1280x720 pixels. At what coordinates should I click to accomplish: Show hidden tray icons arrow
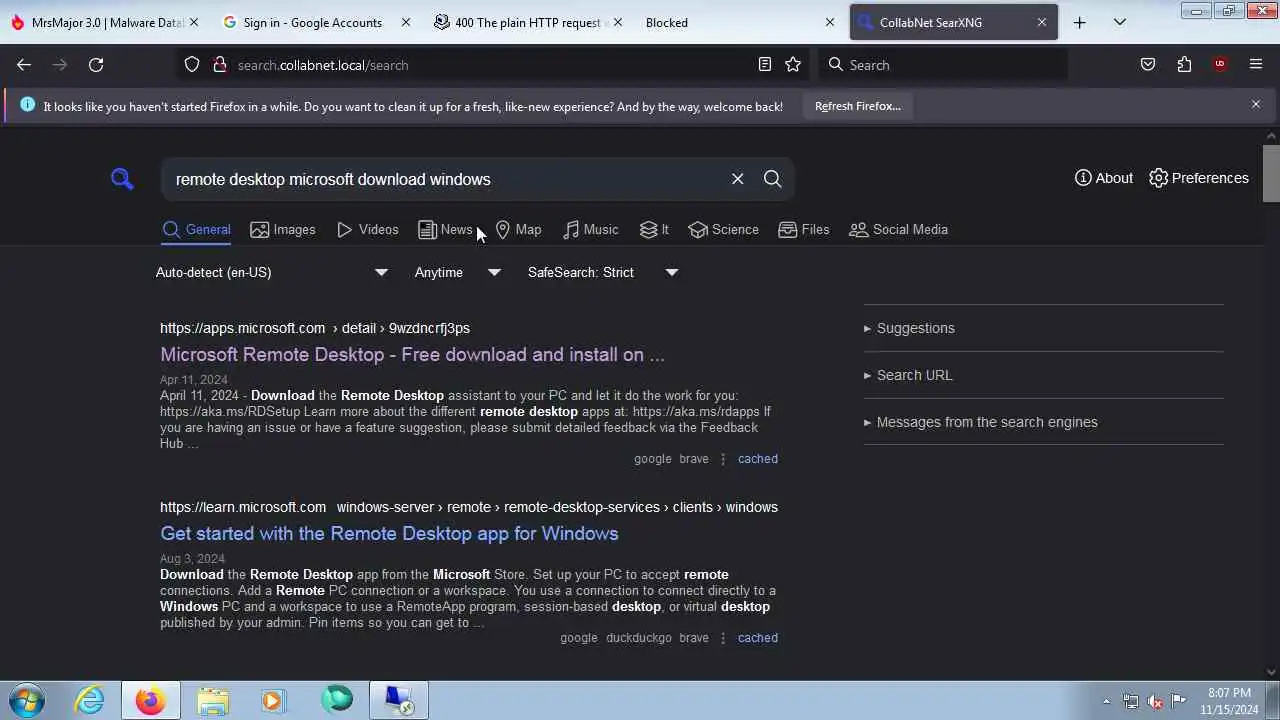[x=1106, y=701]
